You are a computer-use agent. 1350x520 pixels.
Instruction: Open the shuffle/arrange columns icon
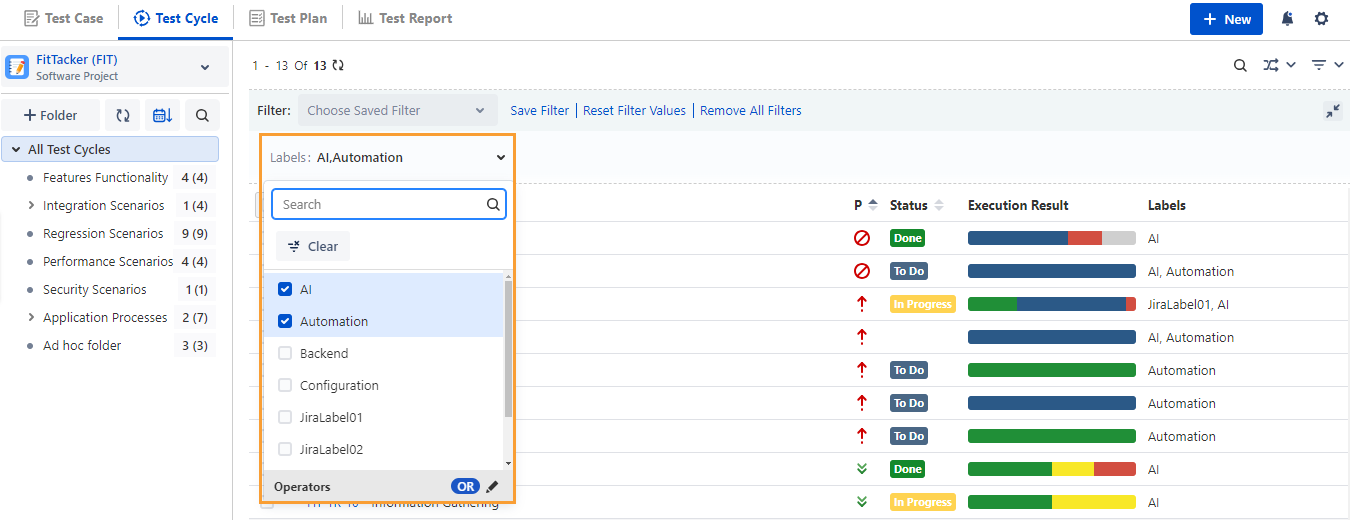[1271, 65]
